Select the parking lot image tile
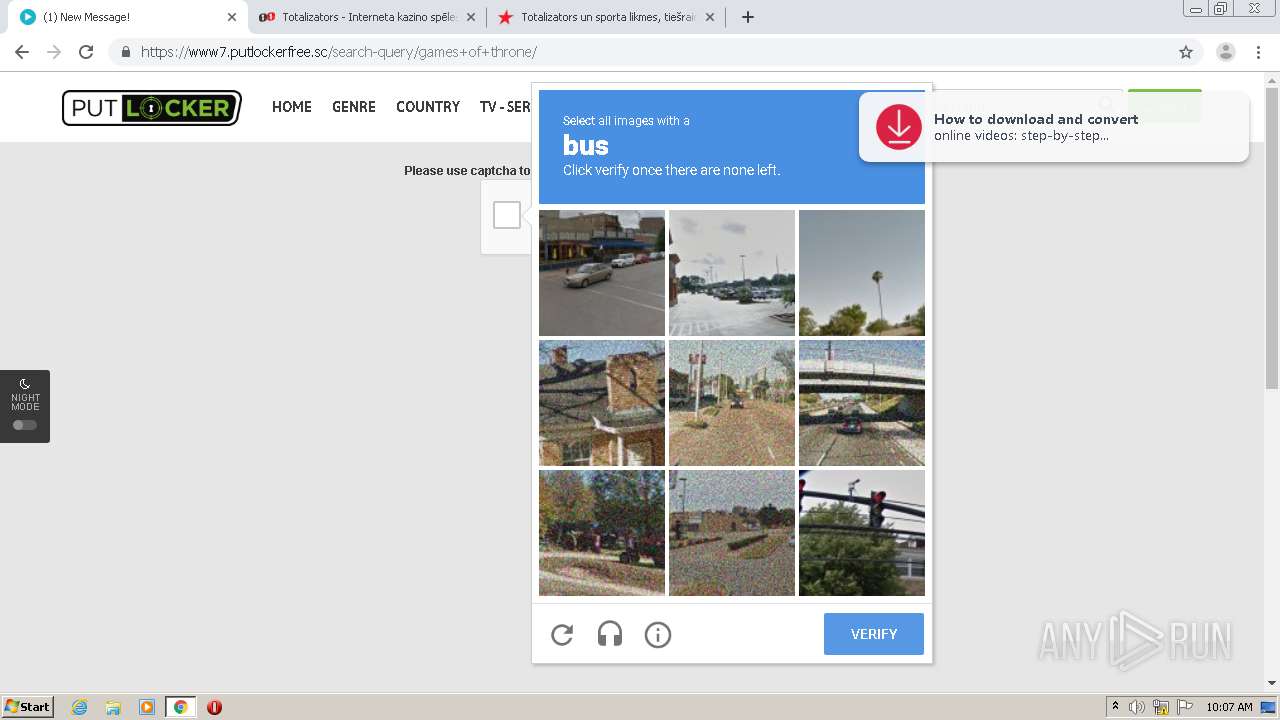 coord(732,273)
